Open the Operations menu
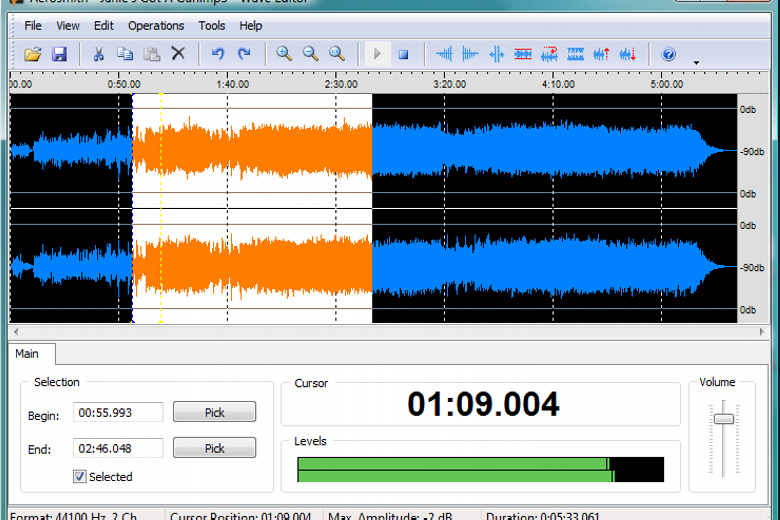This screenshot has width=780, height=520. pos(156,26)
